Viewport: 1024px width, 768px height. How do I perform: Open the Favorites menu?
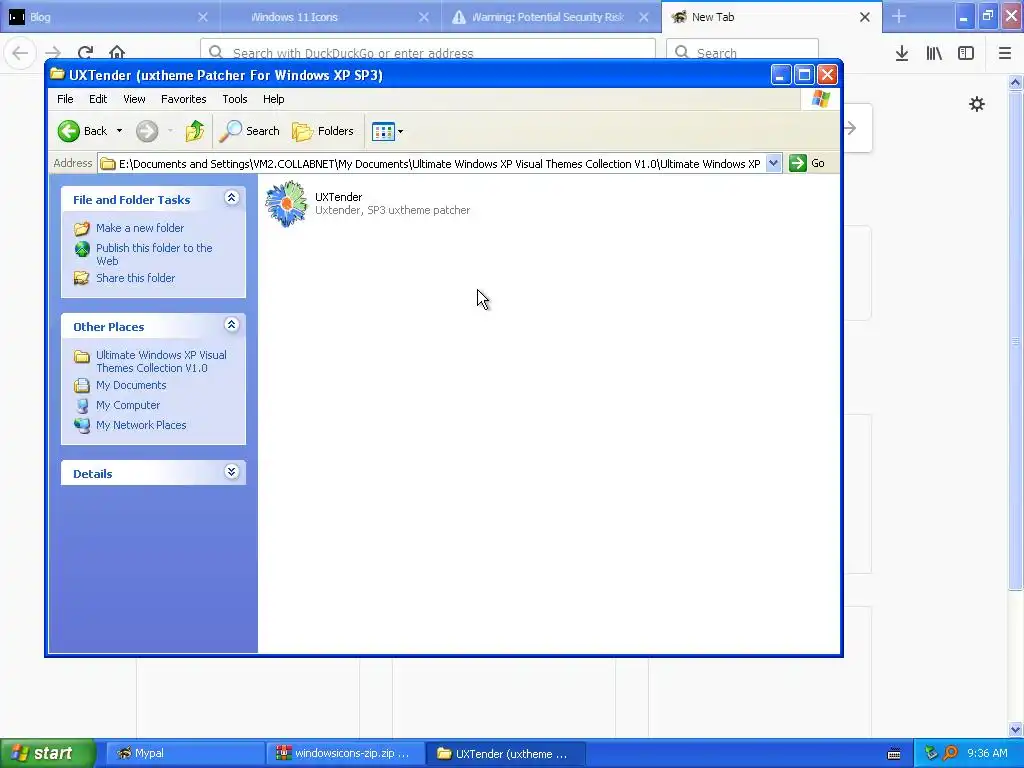tap(184, 99)
